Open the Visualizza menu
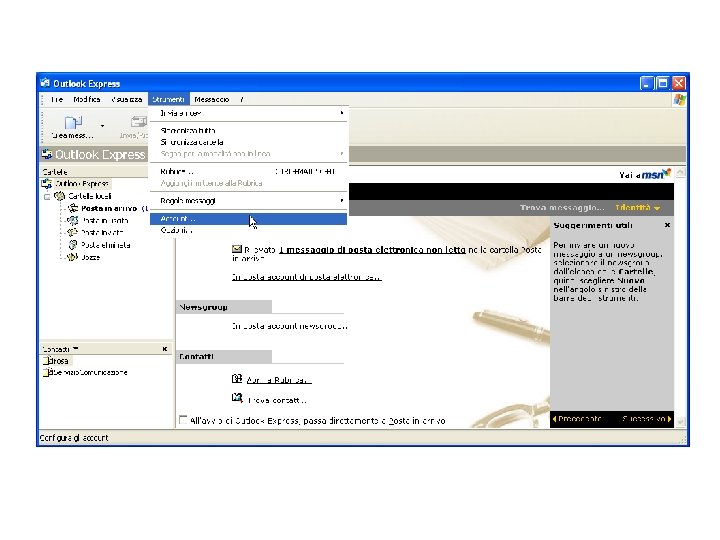Viewport: 720px width, 540px height. click(126, 99)
